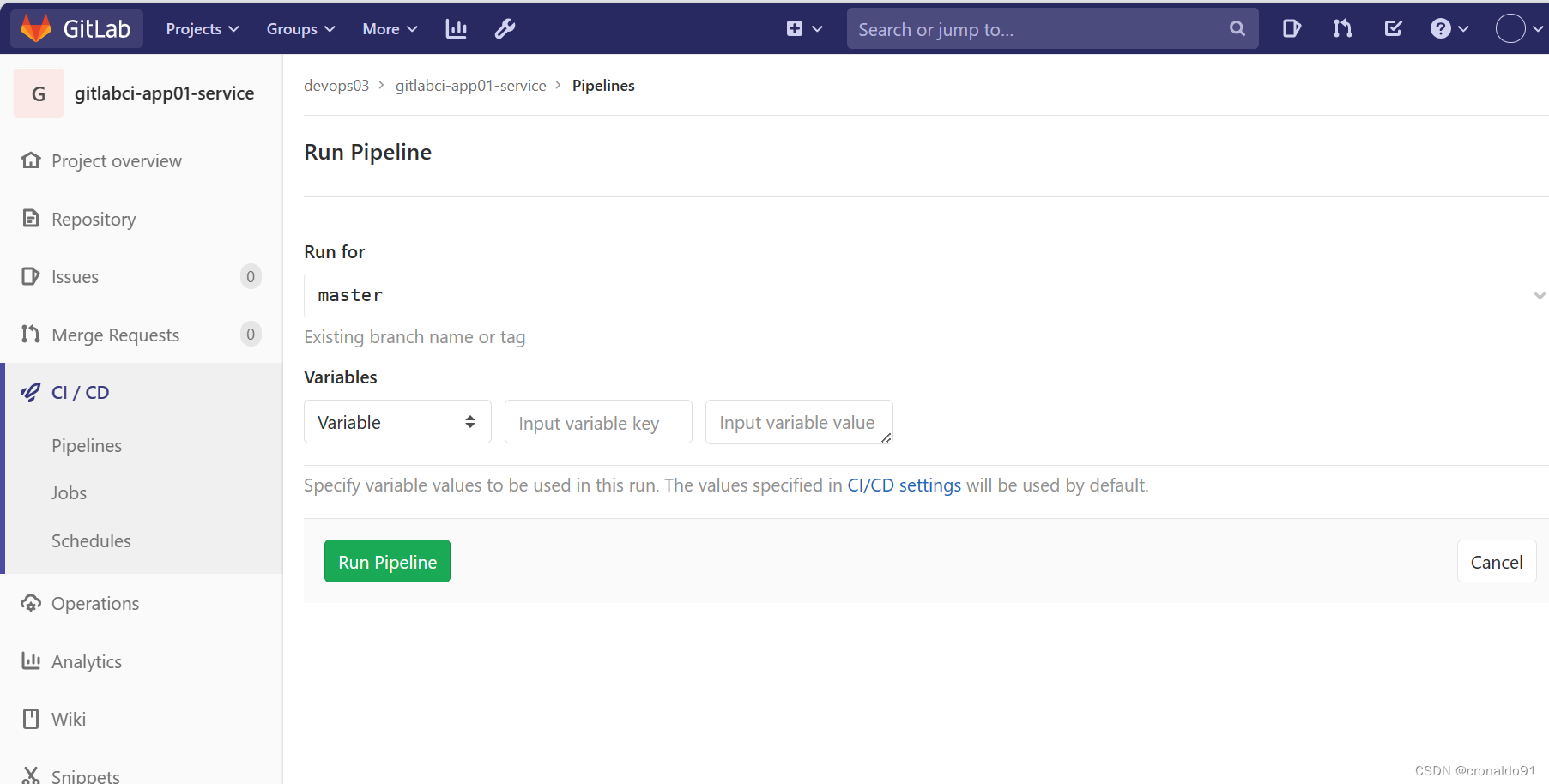1549x784 pixels.
Task: Open gitlabci-app01-service project title in sidebar
Action: (164, 93)
